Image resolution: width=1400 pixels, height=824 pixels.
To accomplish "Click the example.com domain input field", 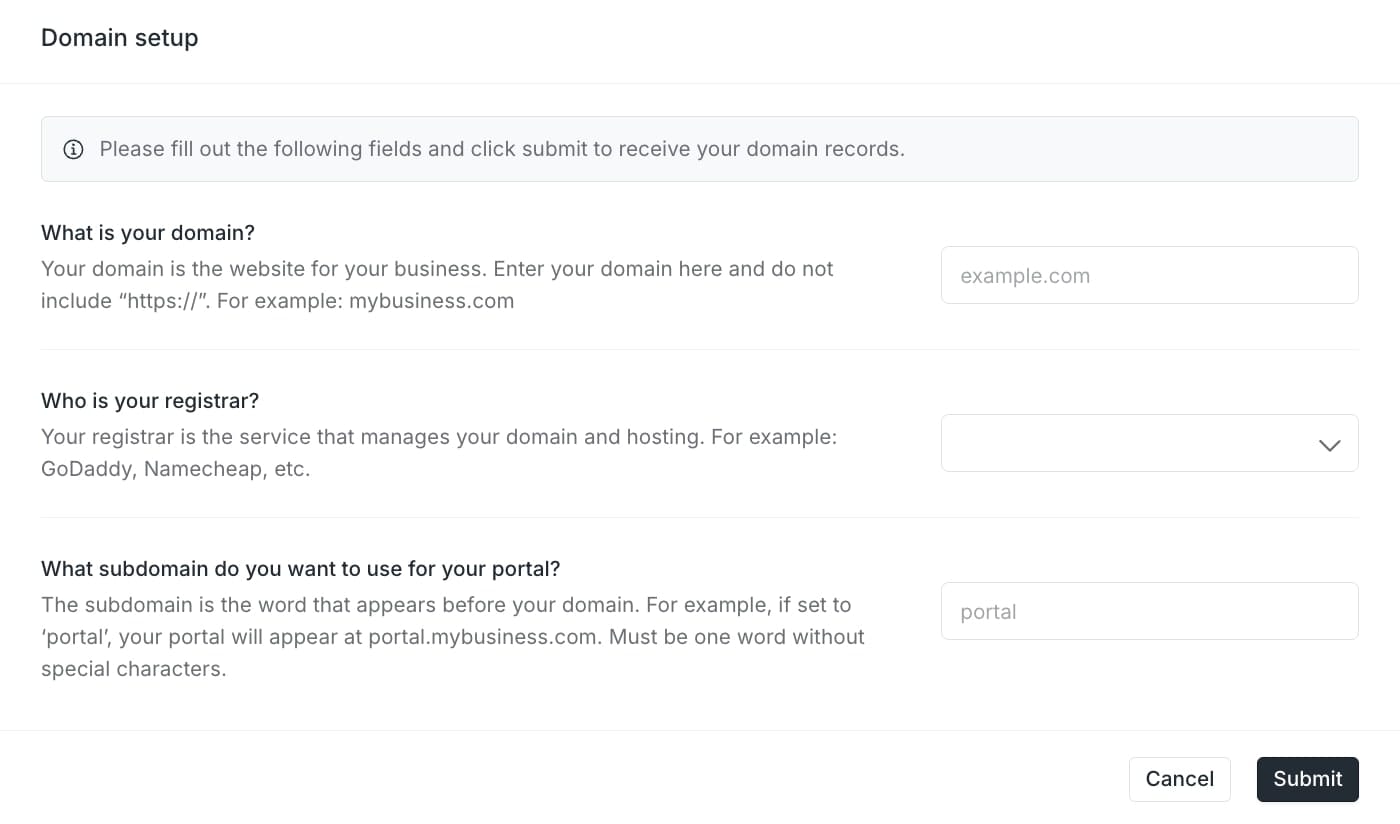I will (x=1149, y=275).
